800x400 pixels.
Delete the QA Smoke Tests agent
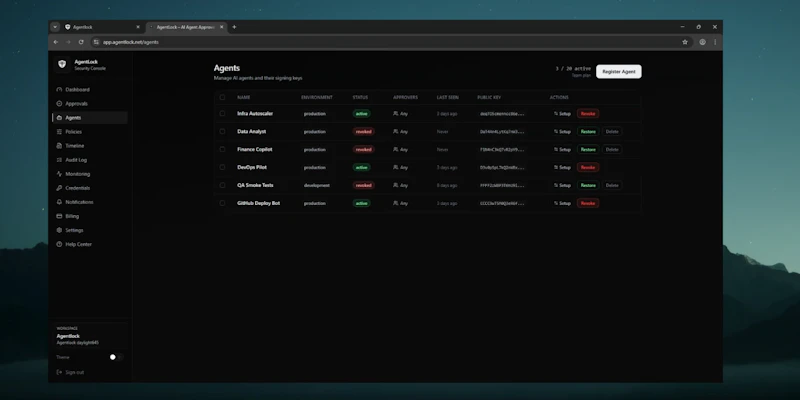[x=612, y=185]
